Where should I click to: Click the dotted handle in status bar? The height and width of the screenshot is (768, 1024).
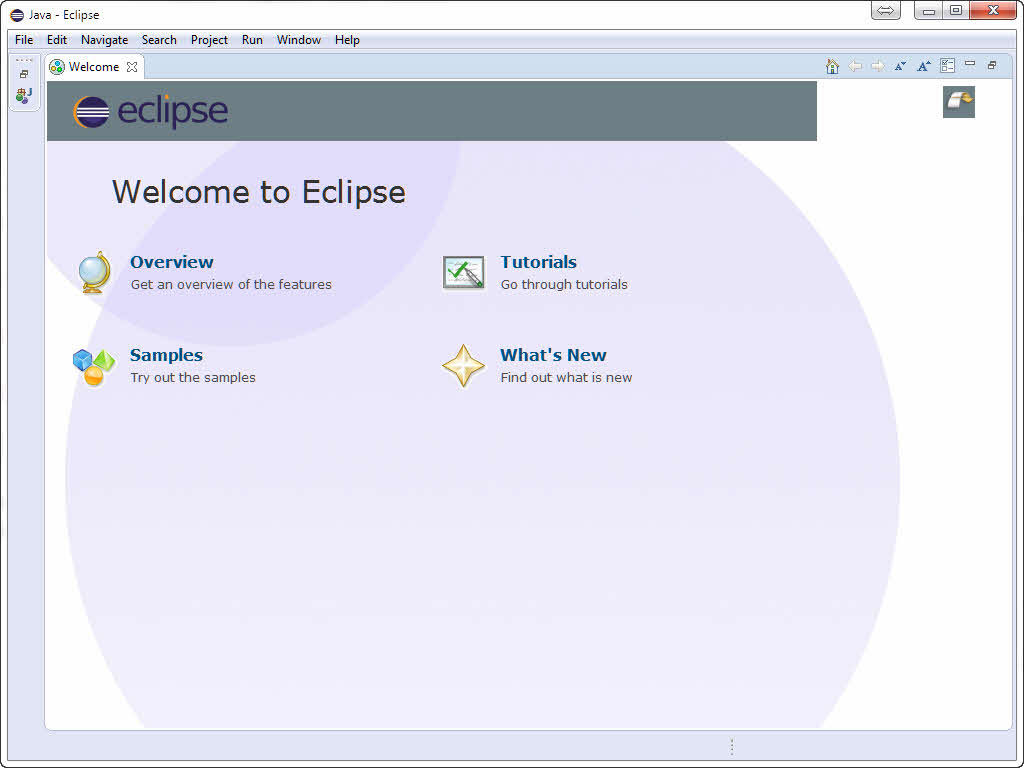732,746
